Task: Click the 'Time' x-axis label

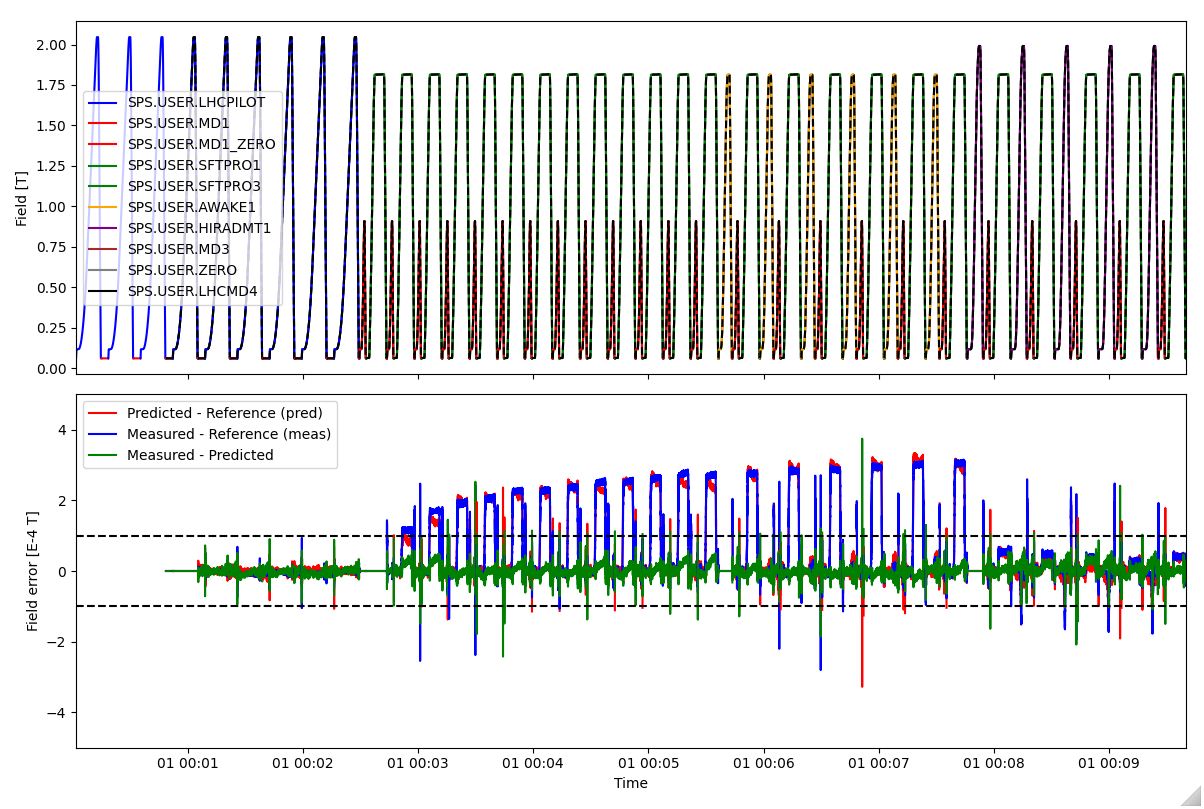Action: coord(631,784)
